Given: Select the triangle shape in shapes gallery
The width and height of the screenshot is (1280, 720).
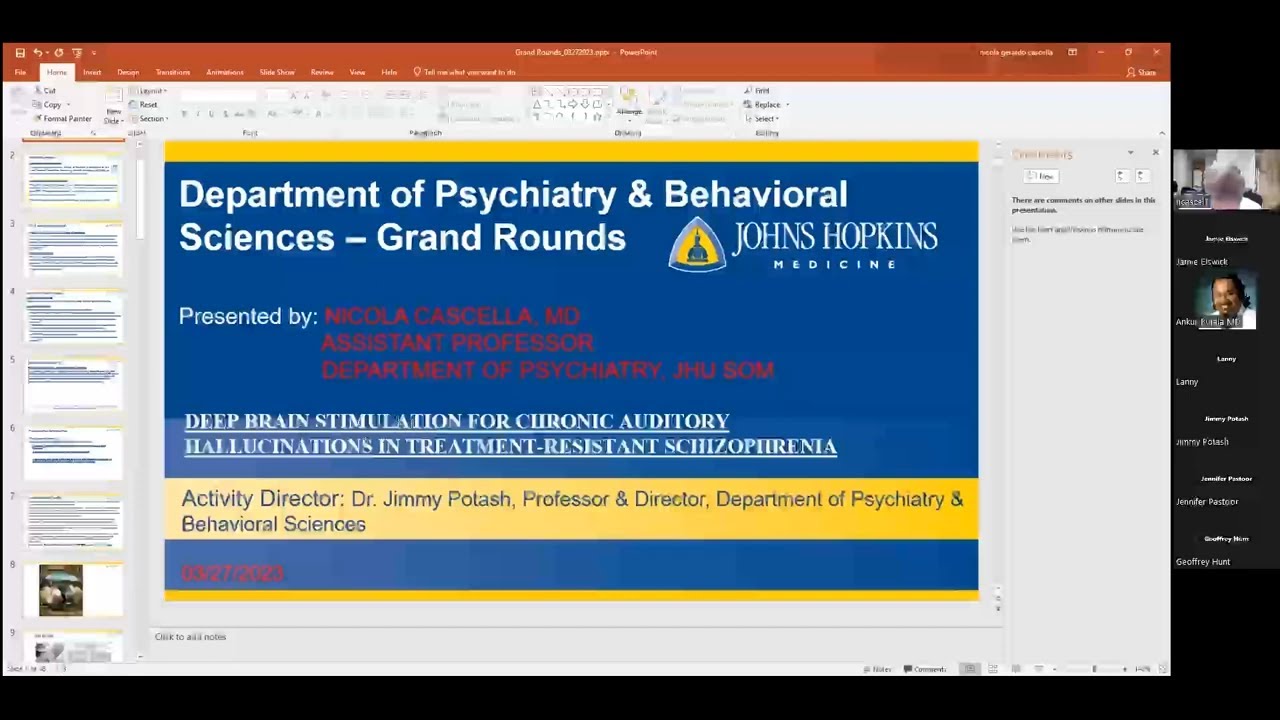Looking at the screenshot, I should 536,104.
